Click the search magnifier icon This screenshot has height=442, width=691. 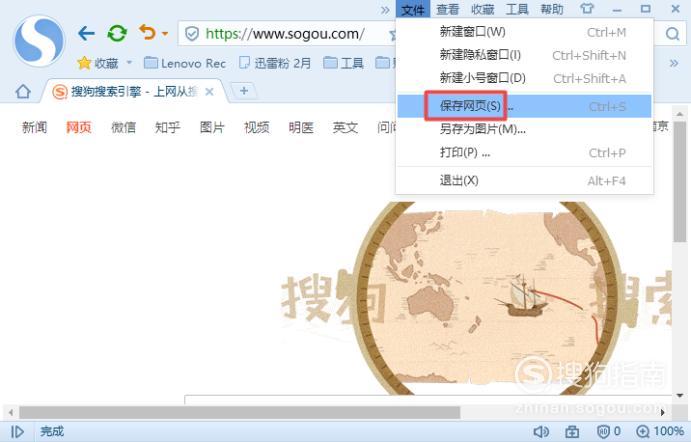pyautogui.click(x=672, y=33)
